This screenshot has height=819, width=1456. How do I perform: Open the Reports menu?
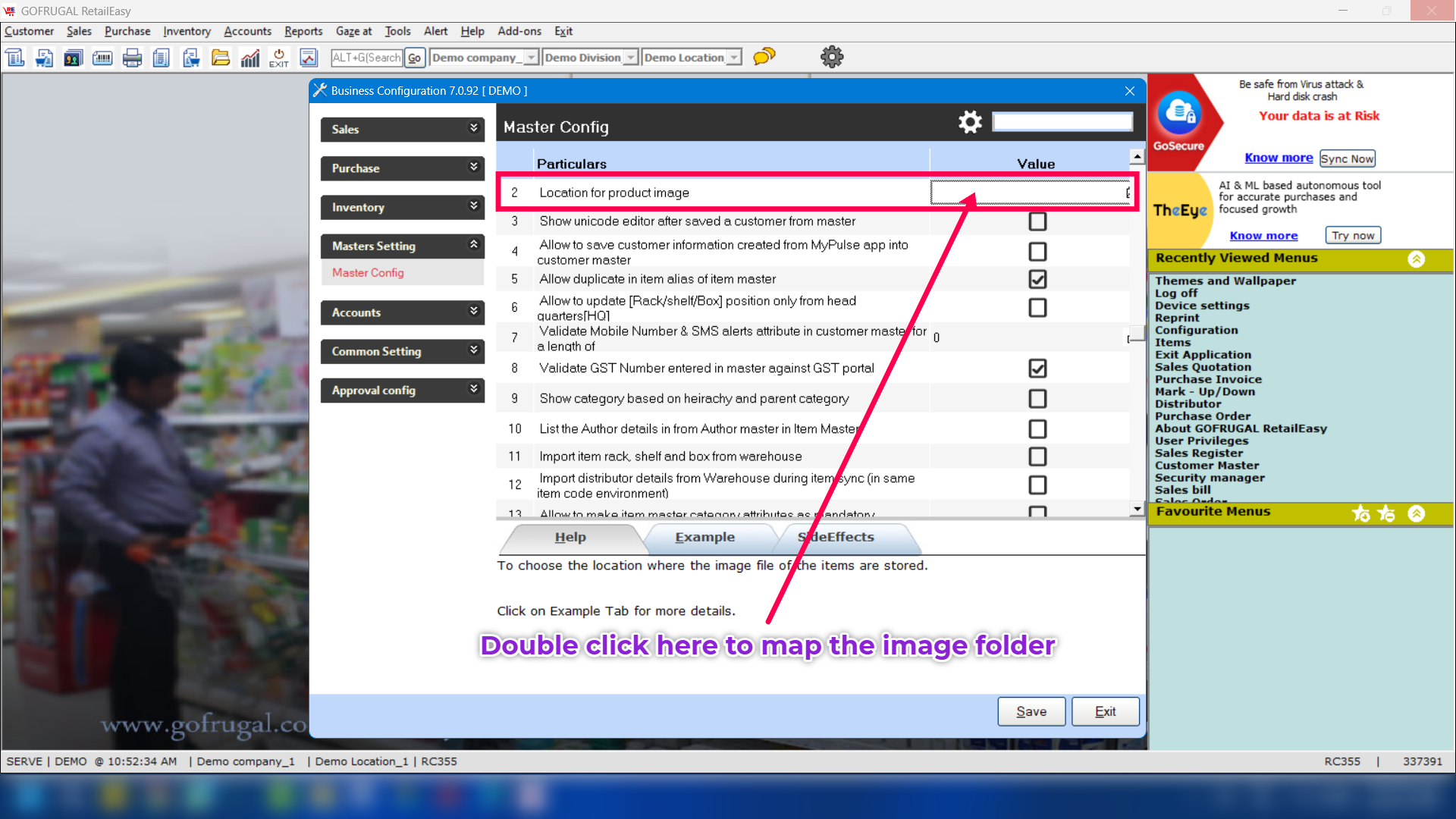(303, 31)
